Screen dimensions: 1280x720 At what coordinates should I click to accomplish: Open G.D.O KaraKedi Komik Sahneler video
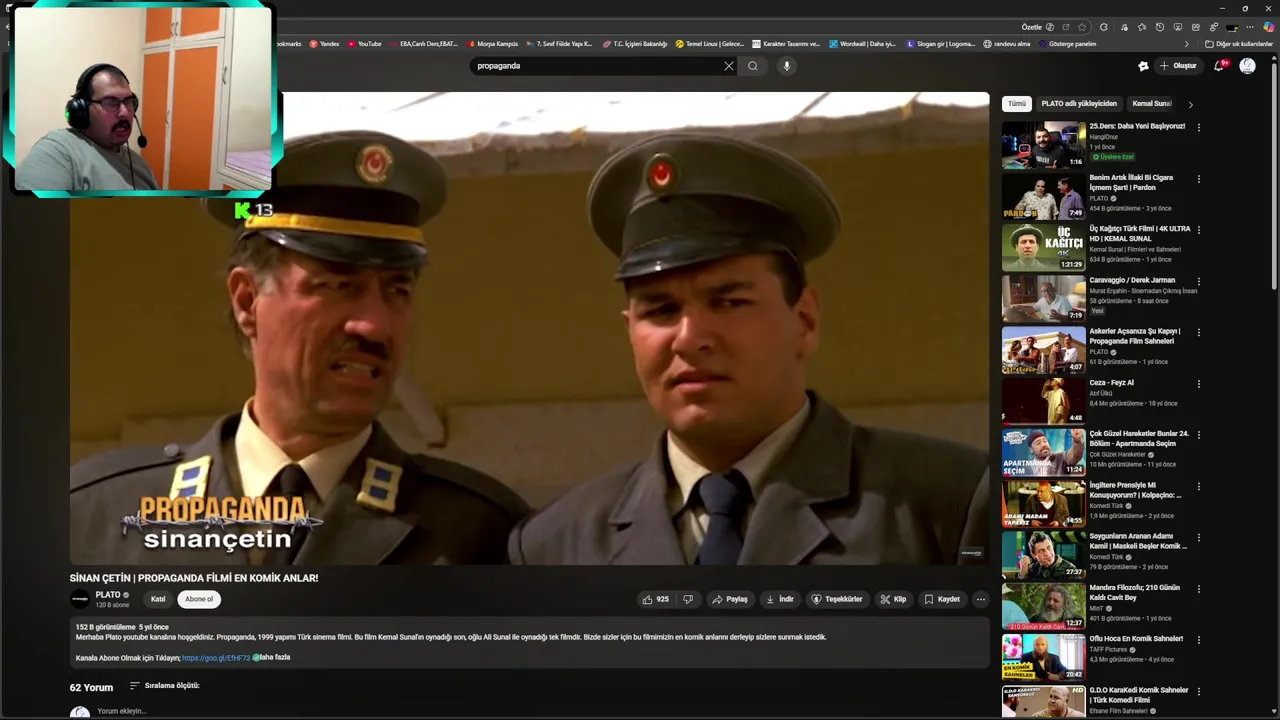tap(1043, 701)
